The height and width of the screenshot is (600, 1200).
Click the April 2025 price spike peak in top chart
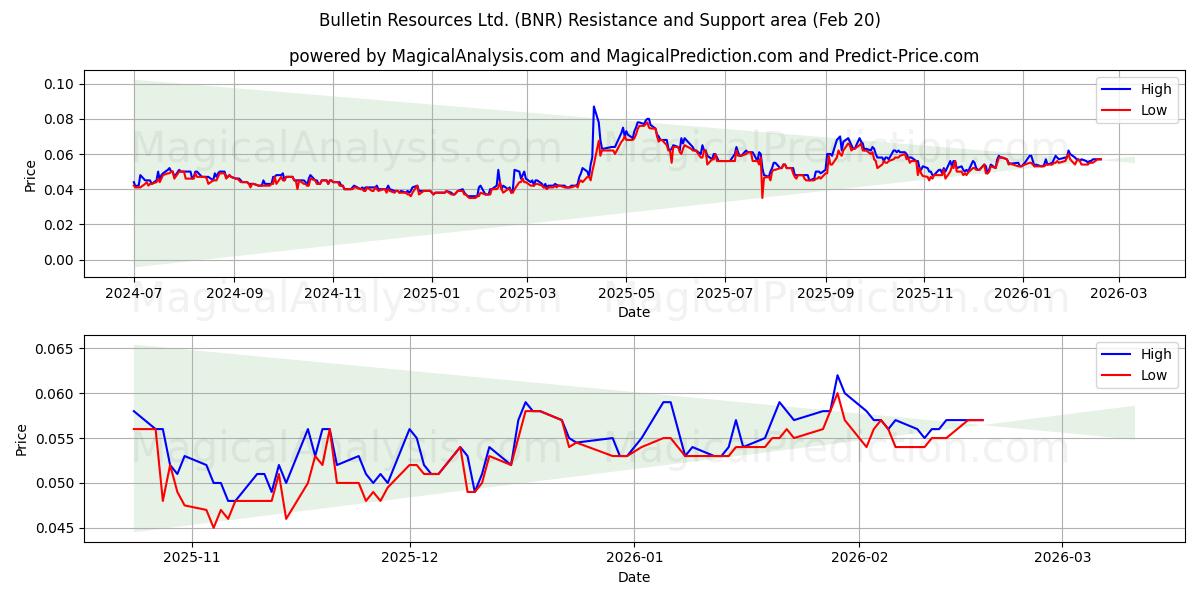(x=594, y=106)
